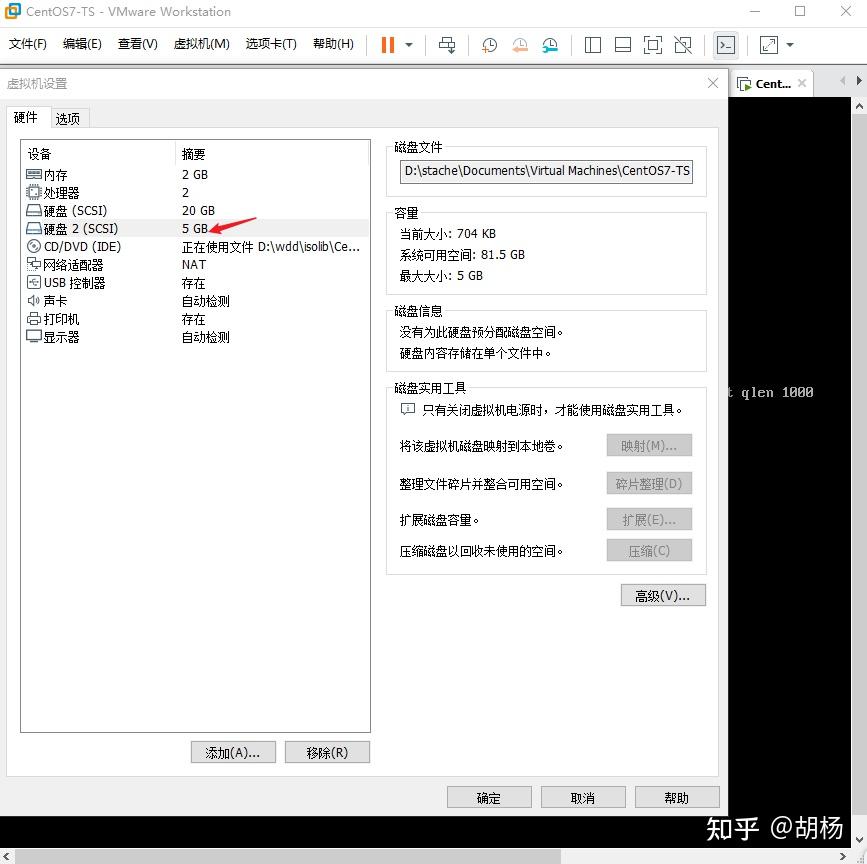Open the 虚拟机(M) menu
867x864 pixels.
[x=201, y=44]
